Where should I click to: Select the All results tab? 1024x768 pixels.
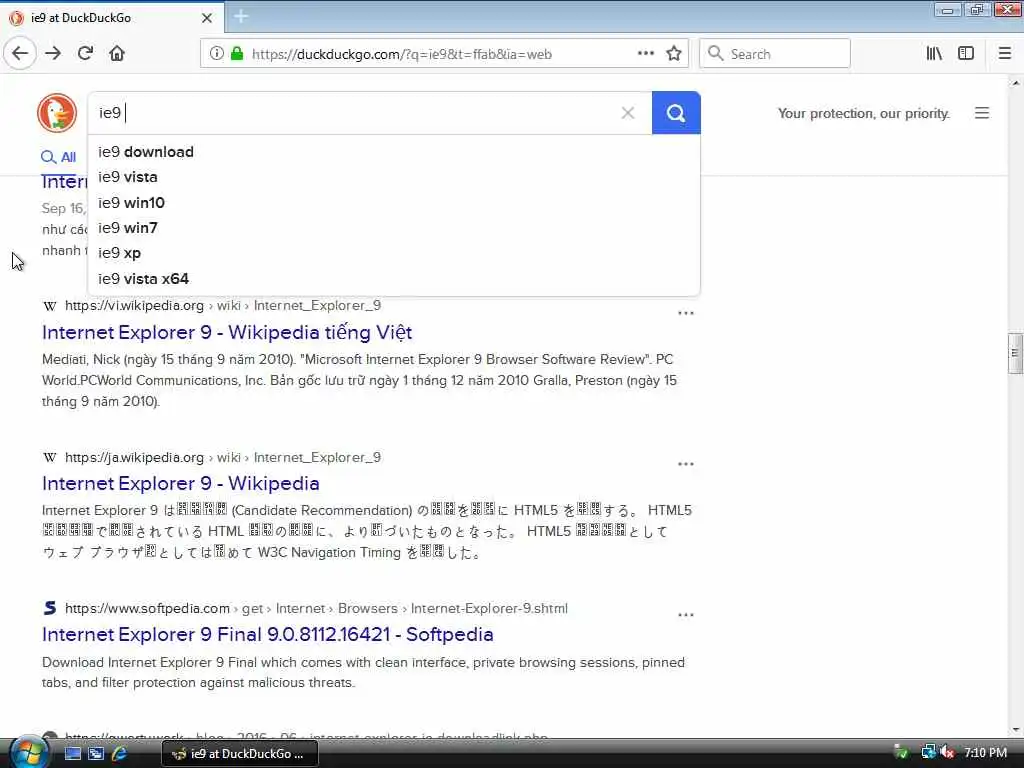coord(58,157)
